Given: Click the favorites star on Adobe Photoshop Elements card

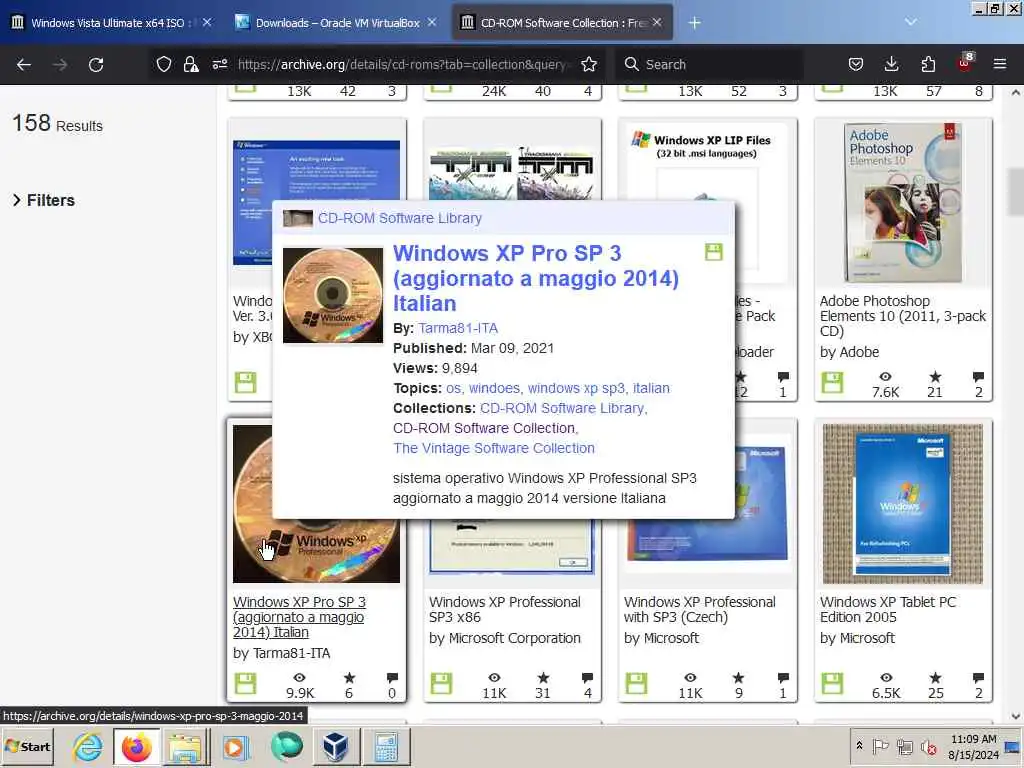Looking at the screenshot, I should (x=935, y=376).
